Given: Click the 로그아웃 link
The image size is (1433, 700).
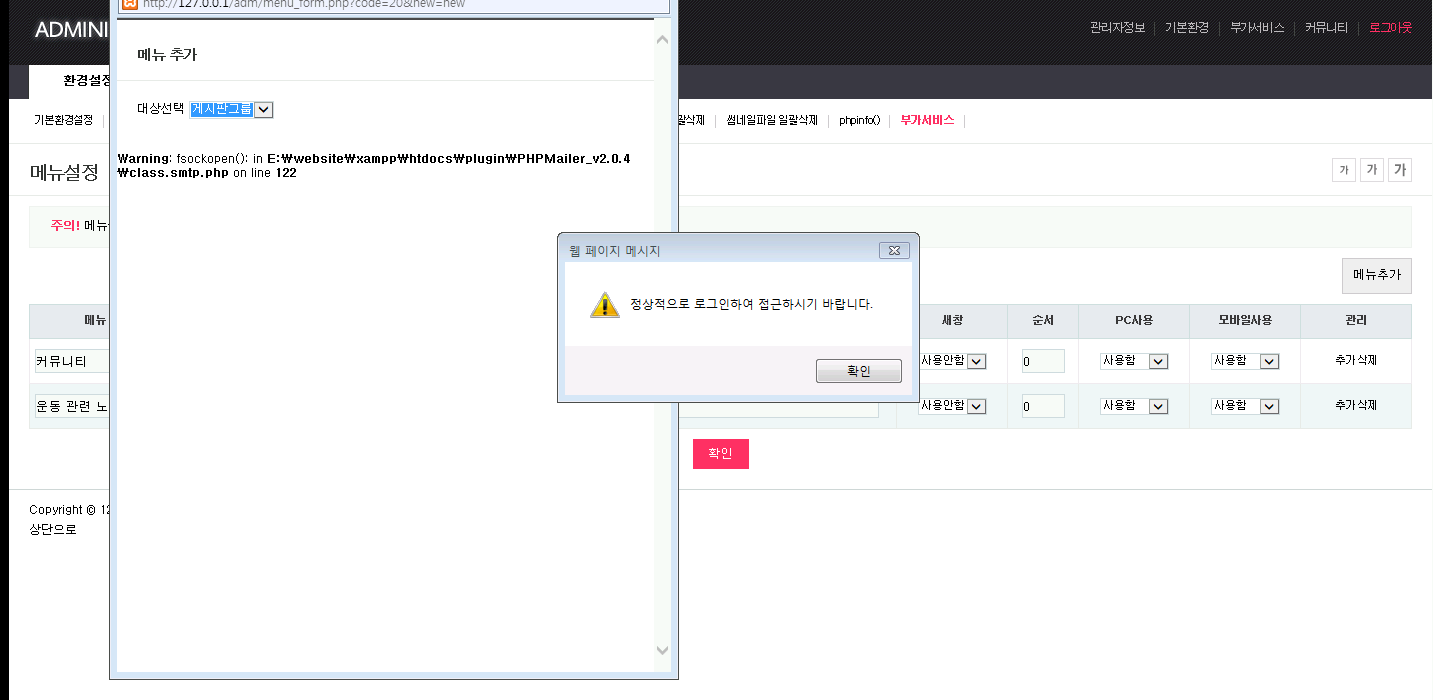Looking at the screenshot, I should (x=1390, y=28).
